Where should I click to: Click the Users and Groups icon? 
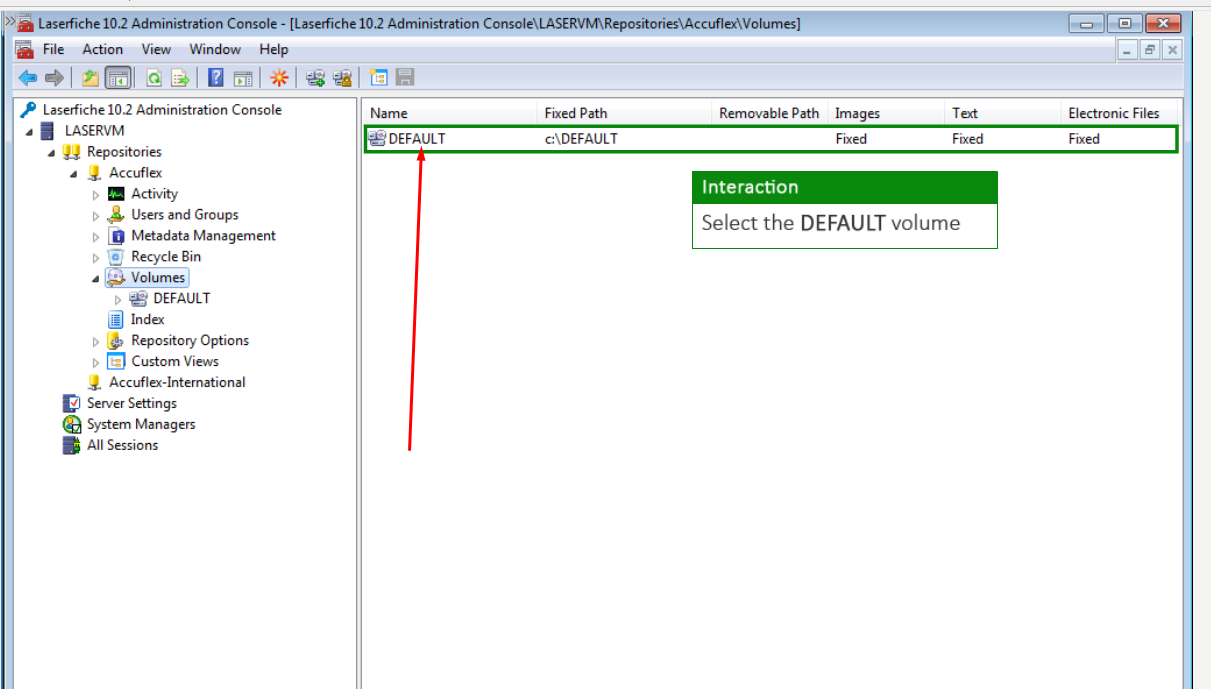click(116, 215)
